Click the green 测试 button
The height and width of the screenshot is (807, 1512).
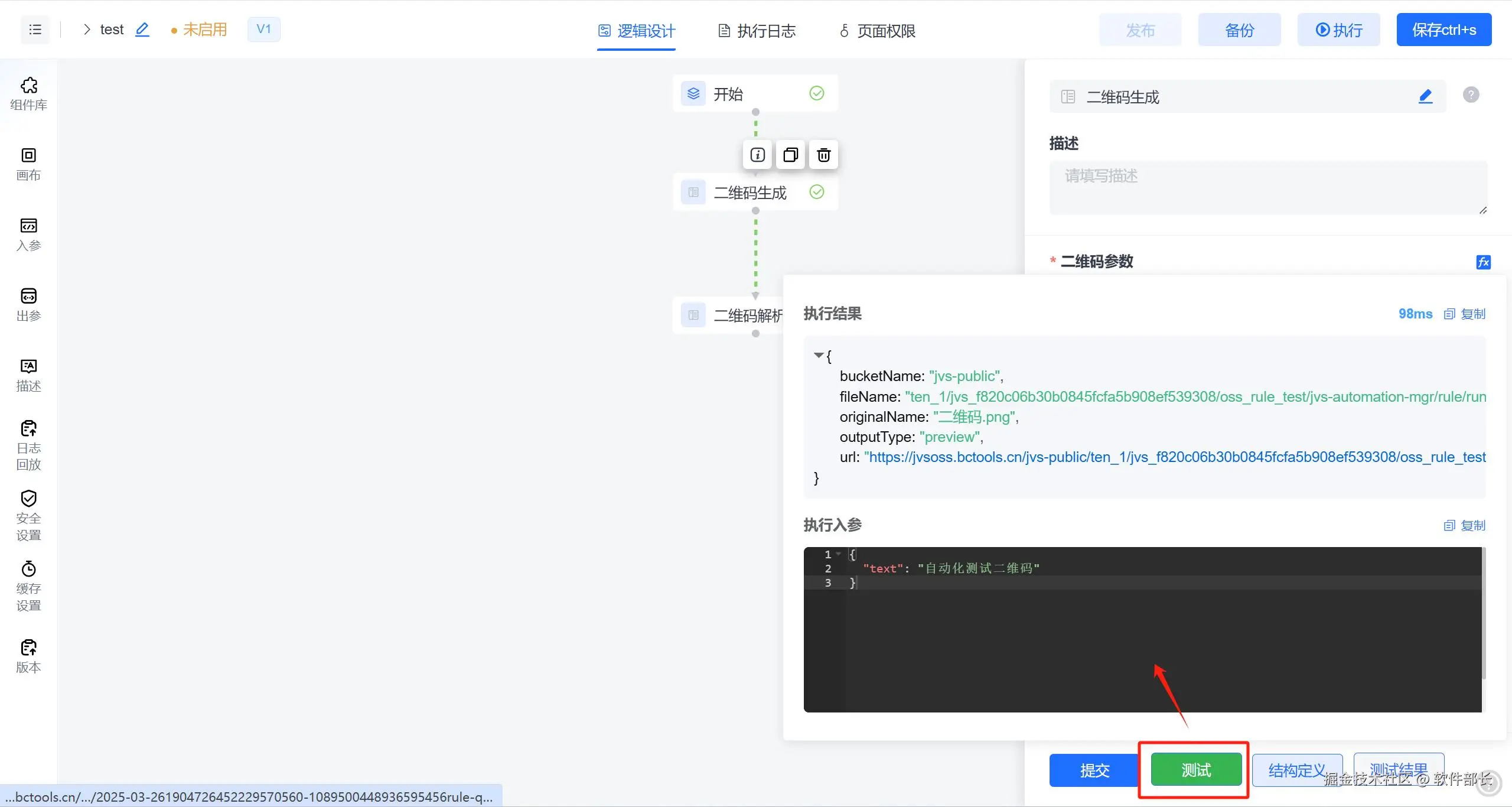point(1196,770)
